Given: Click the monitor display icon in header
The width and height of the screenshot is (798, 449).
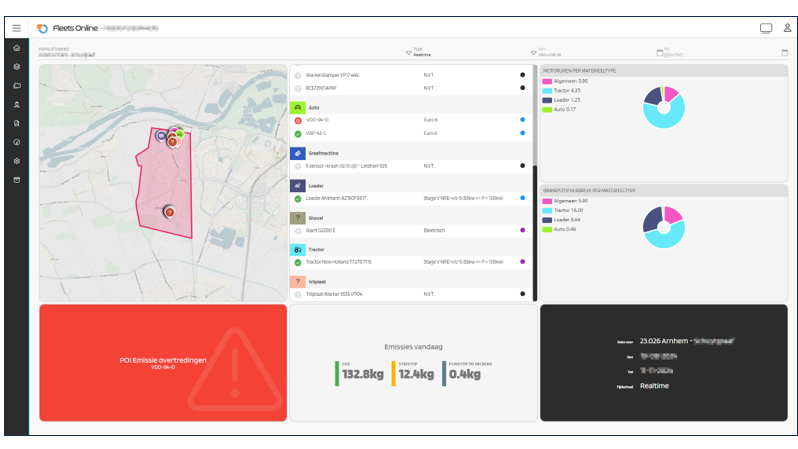Looking at the screenshot, I should pos(766,28).
